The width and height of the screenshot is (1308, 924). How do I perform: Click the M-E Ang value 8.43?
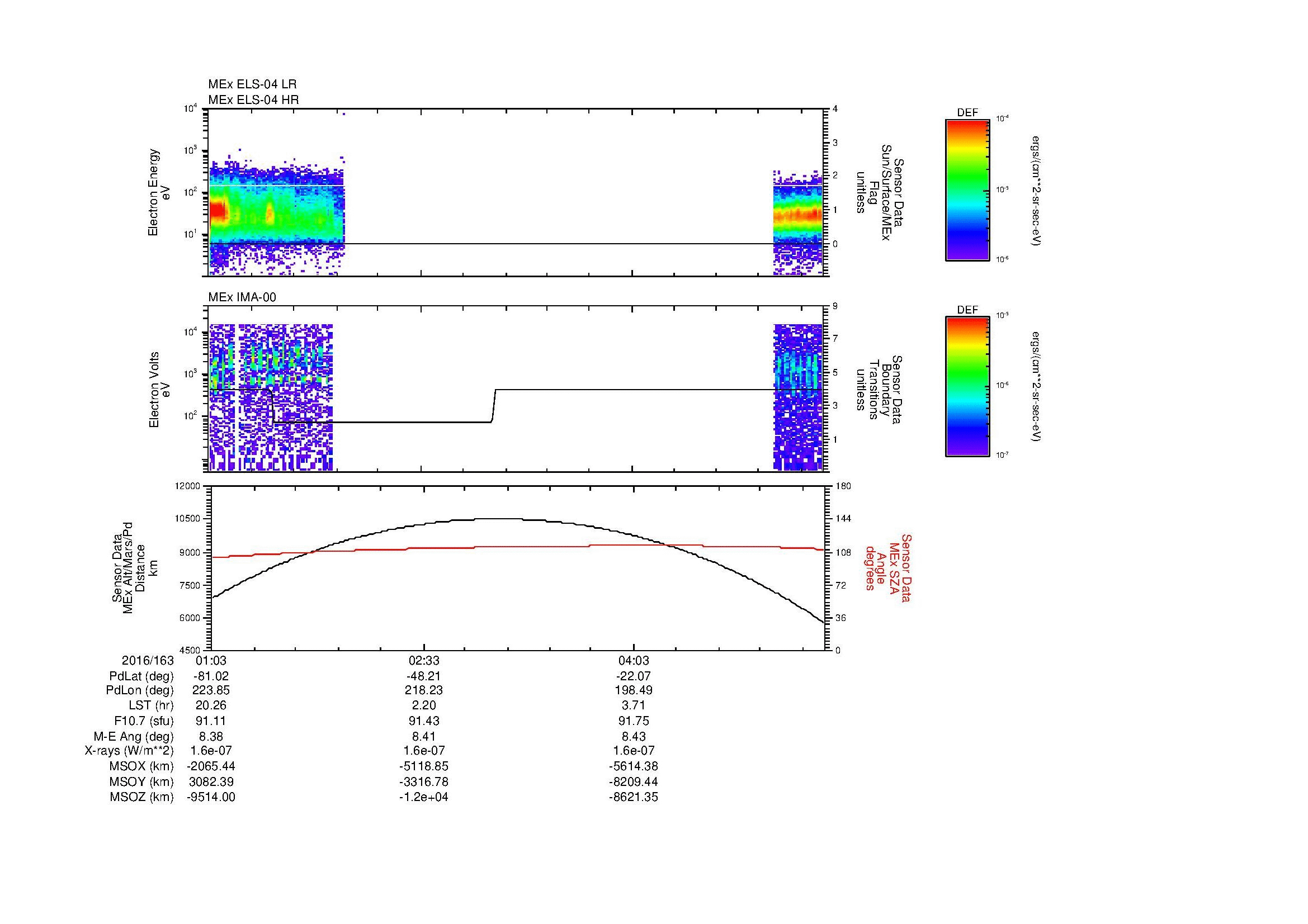[634, 736]
